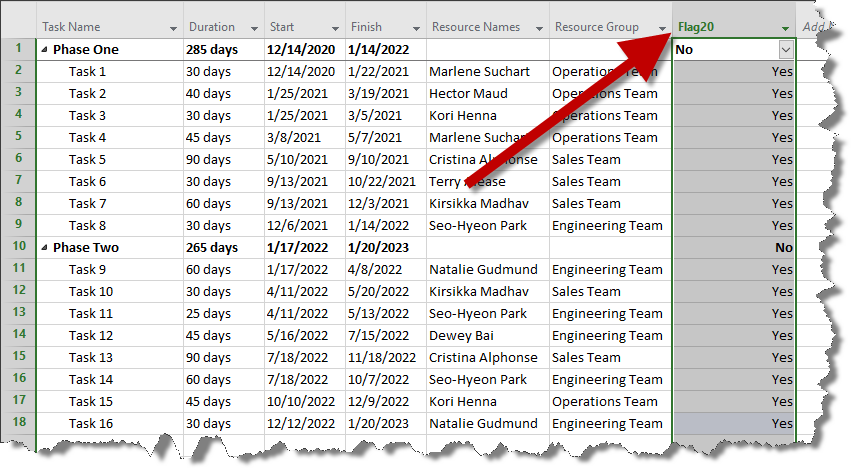This screenshot has height=468, width=851.
Task: Open the Task Name column filter dropdown
Action: (x=173, y=28)
